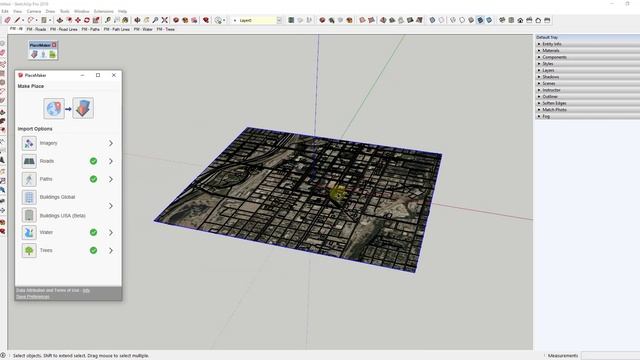
Task: Select the Rotate tool
Action: (87, 20)
